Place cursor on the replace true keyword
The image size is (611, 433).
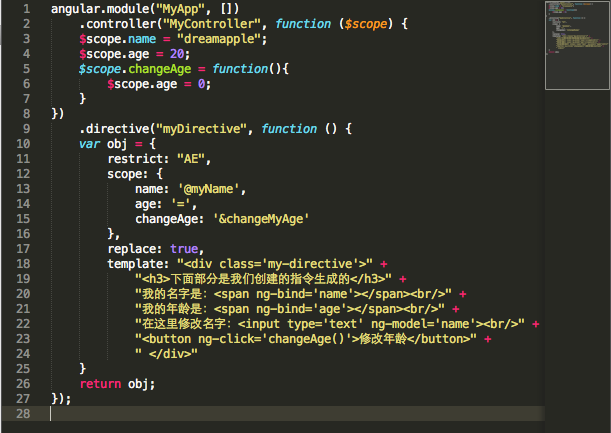click(x=184, y=249)
